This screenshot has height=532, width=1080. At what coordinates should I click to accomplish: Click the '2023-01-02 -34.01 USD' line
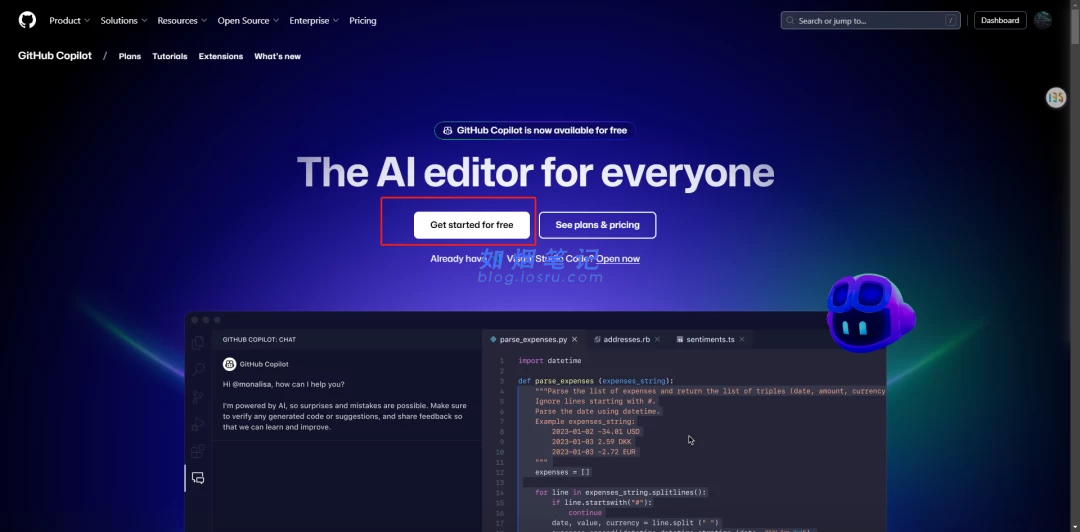595,431
